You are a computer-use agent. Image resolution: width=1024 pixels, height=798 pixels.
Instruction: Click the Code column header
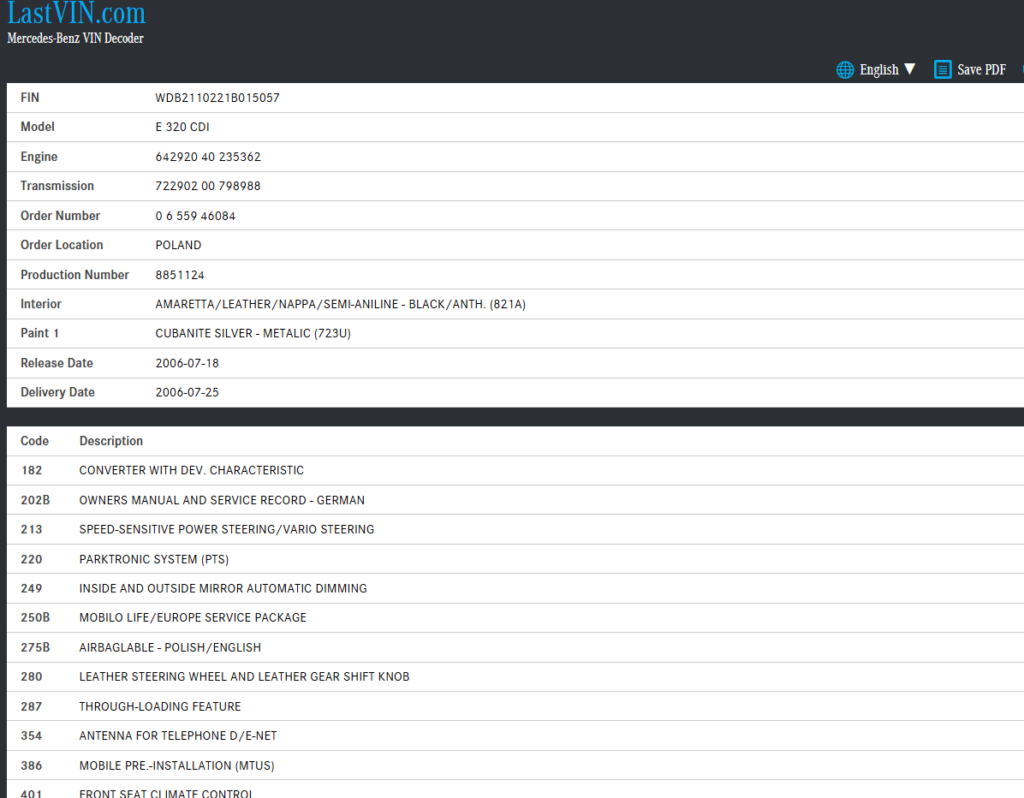coord(34,441)
